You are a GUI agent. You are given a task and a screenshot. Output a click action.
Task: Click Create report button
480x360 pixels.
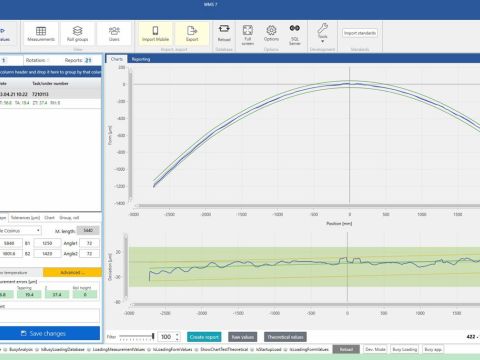[204, 337]
